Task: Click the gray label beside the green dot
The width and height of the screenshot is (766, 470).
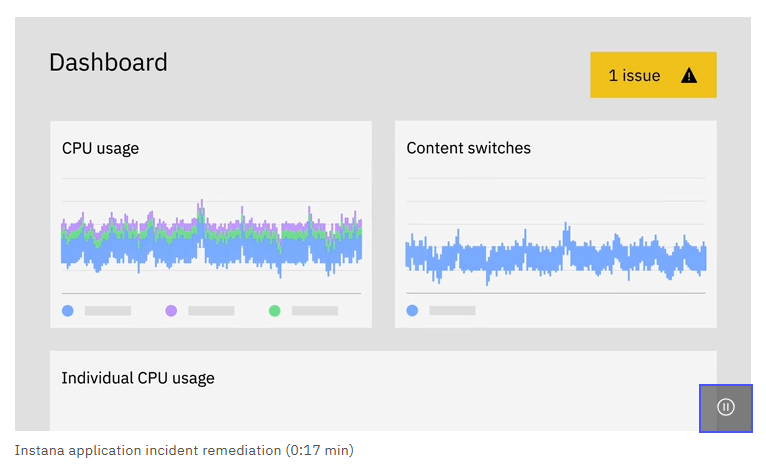Action: click(314, 311)
